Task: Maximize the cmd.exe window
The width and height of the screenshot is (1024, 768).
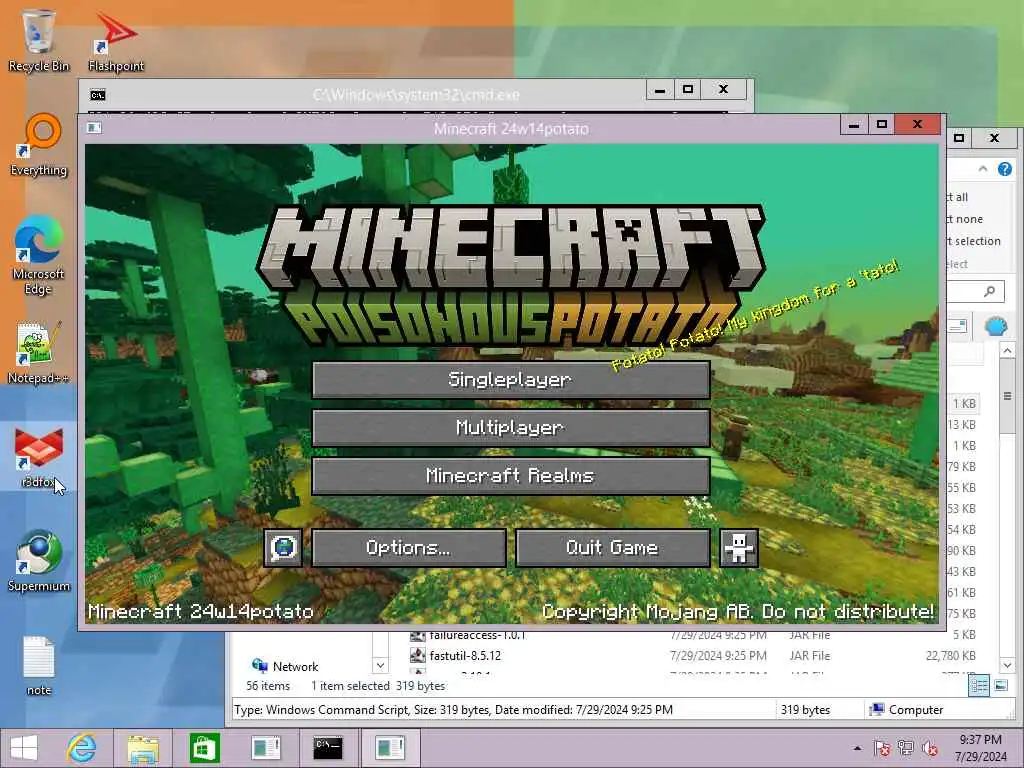Action: click(688, 89)
